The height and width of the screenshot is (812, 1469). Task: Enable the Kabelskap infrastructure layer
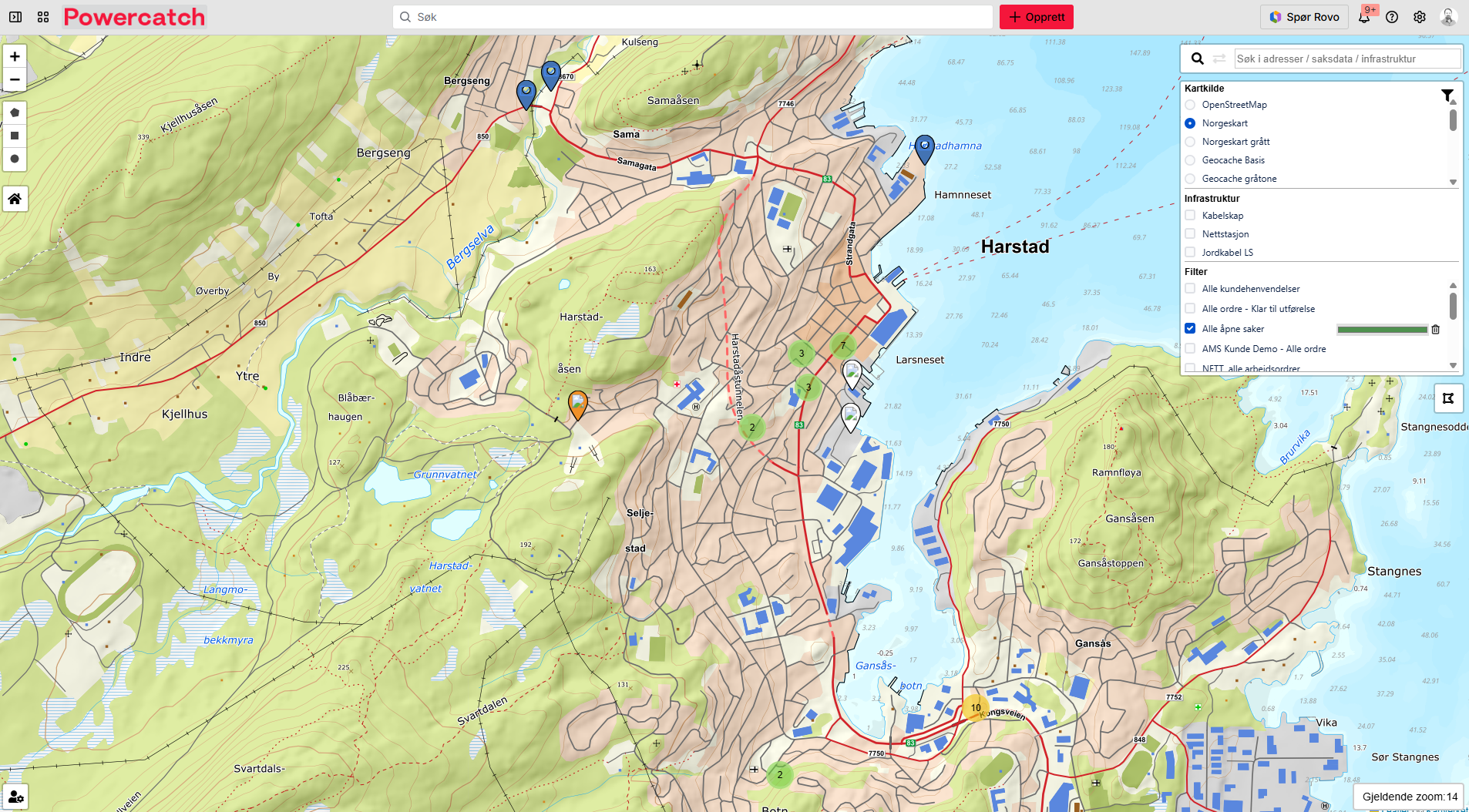pos(1190,216)
